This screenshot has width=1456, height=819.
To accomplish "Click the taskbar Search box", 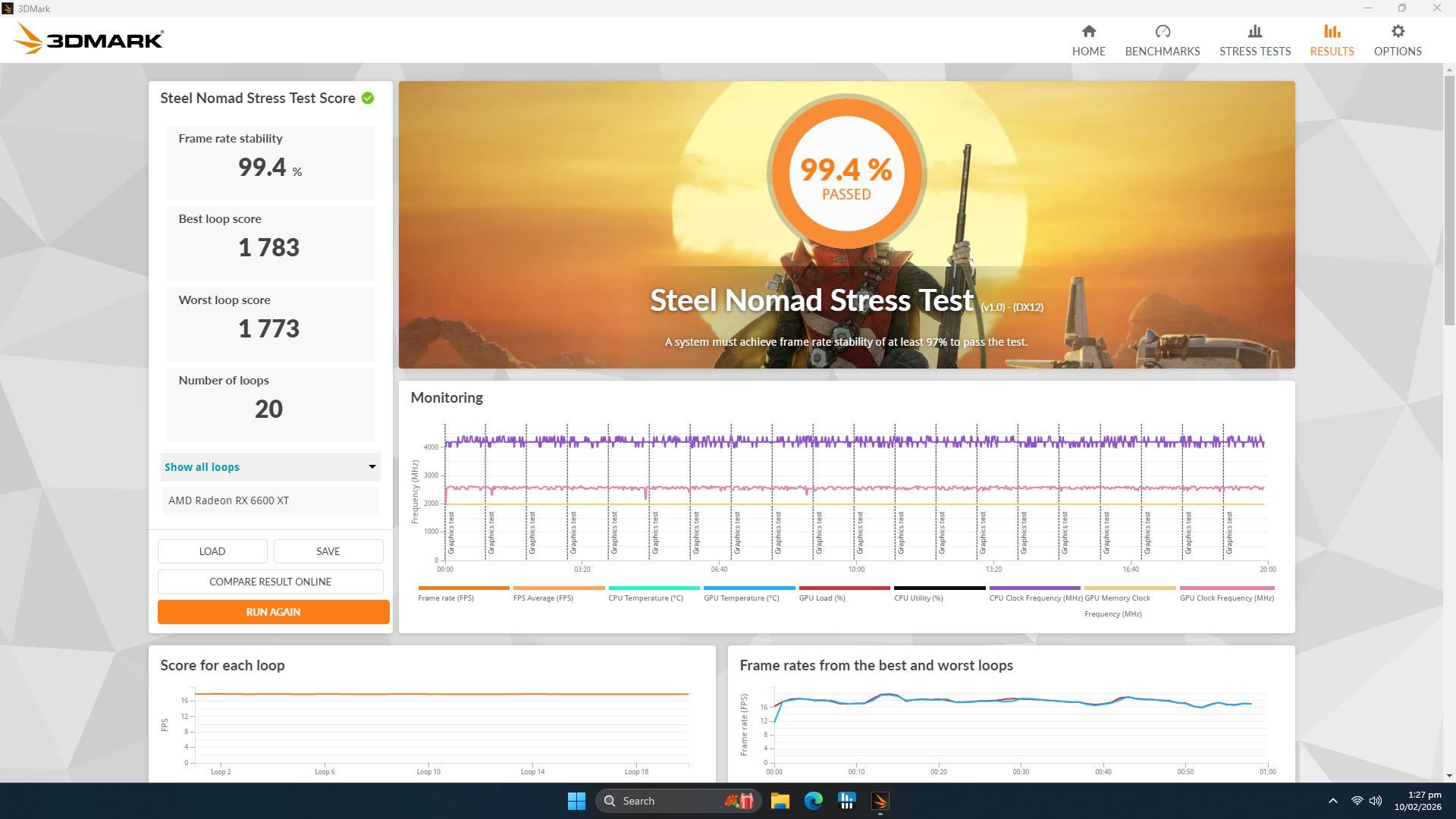I will pos(677,801).
